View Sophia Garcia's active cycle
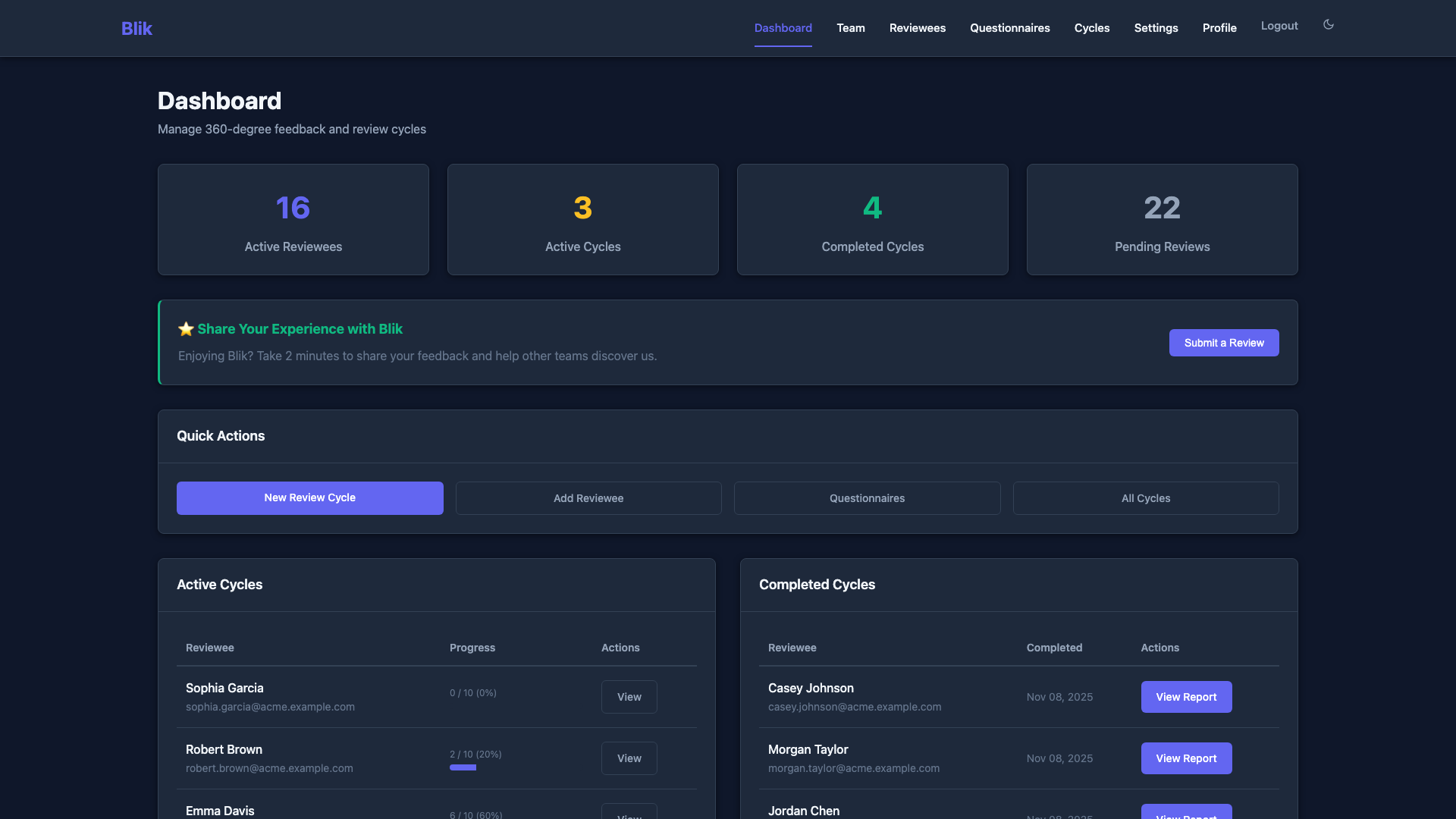The image size is (1456, 819). (x=629, y=696)
